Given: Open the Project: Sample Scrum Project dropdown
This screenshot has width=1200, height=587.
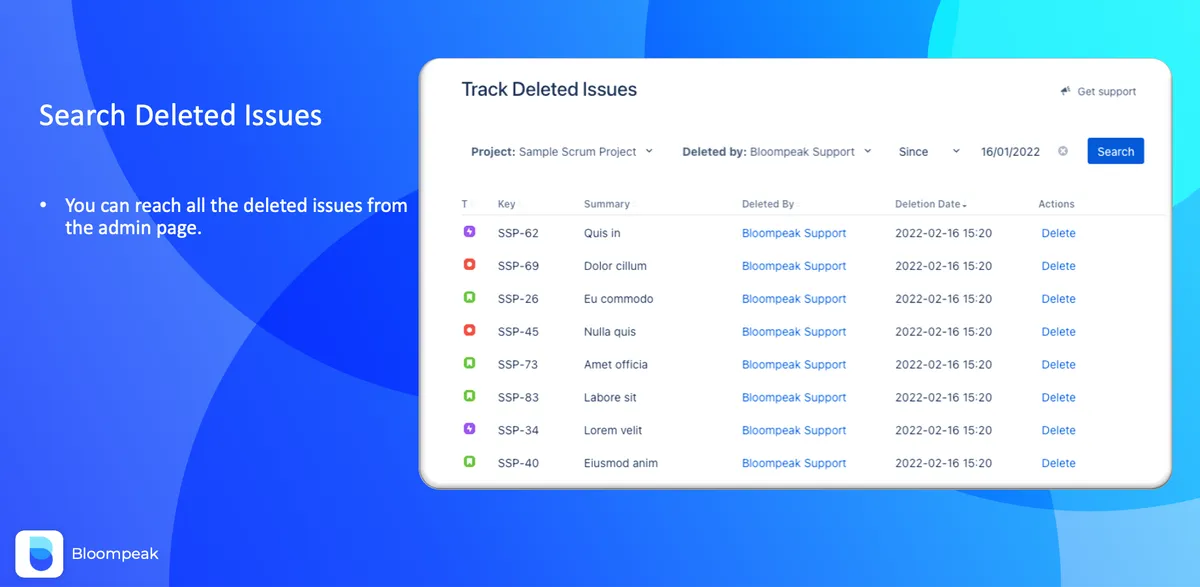Looking at the screenshot, I should tap(562, 152).
